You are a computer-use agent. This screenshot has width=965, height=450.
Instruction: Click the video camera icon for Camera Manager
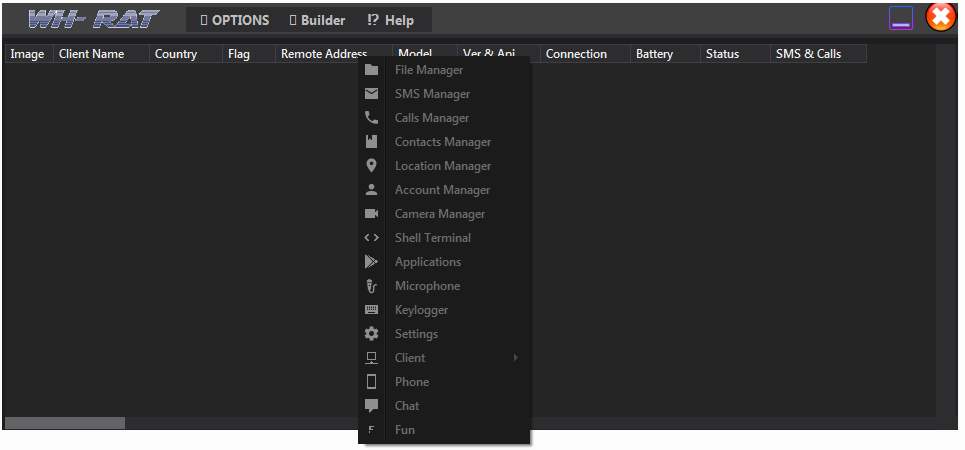371,214
